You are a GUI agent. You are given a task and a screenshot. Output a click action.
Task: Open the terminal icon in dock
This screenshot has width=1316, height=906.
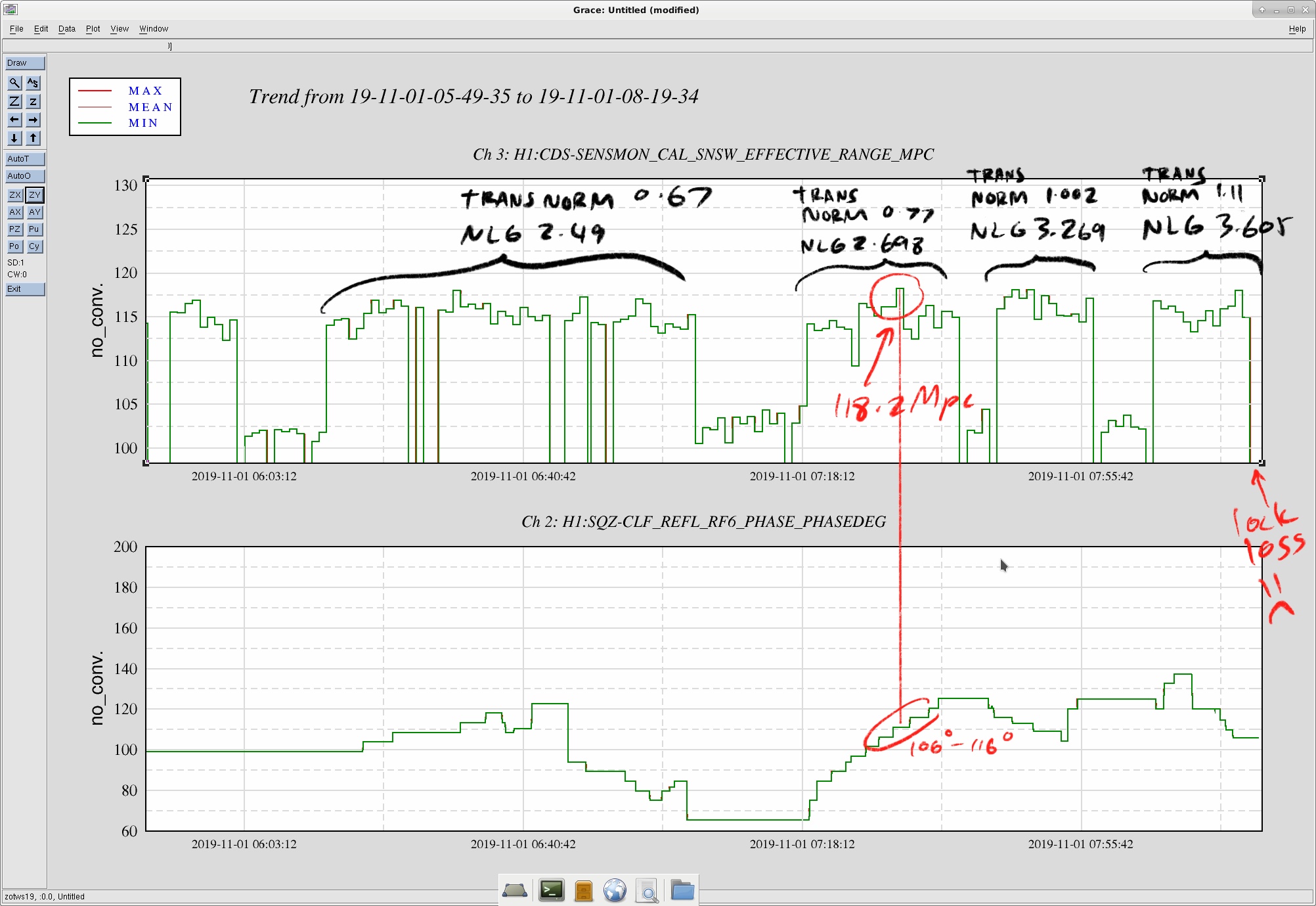coord(552,890)
